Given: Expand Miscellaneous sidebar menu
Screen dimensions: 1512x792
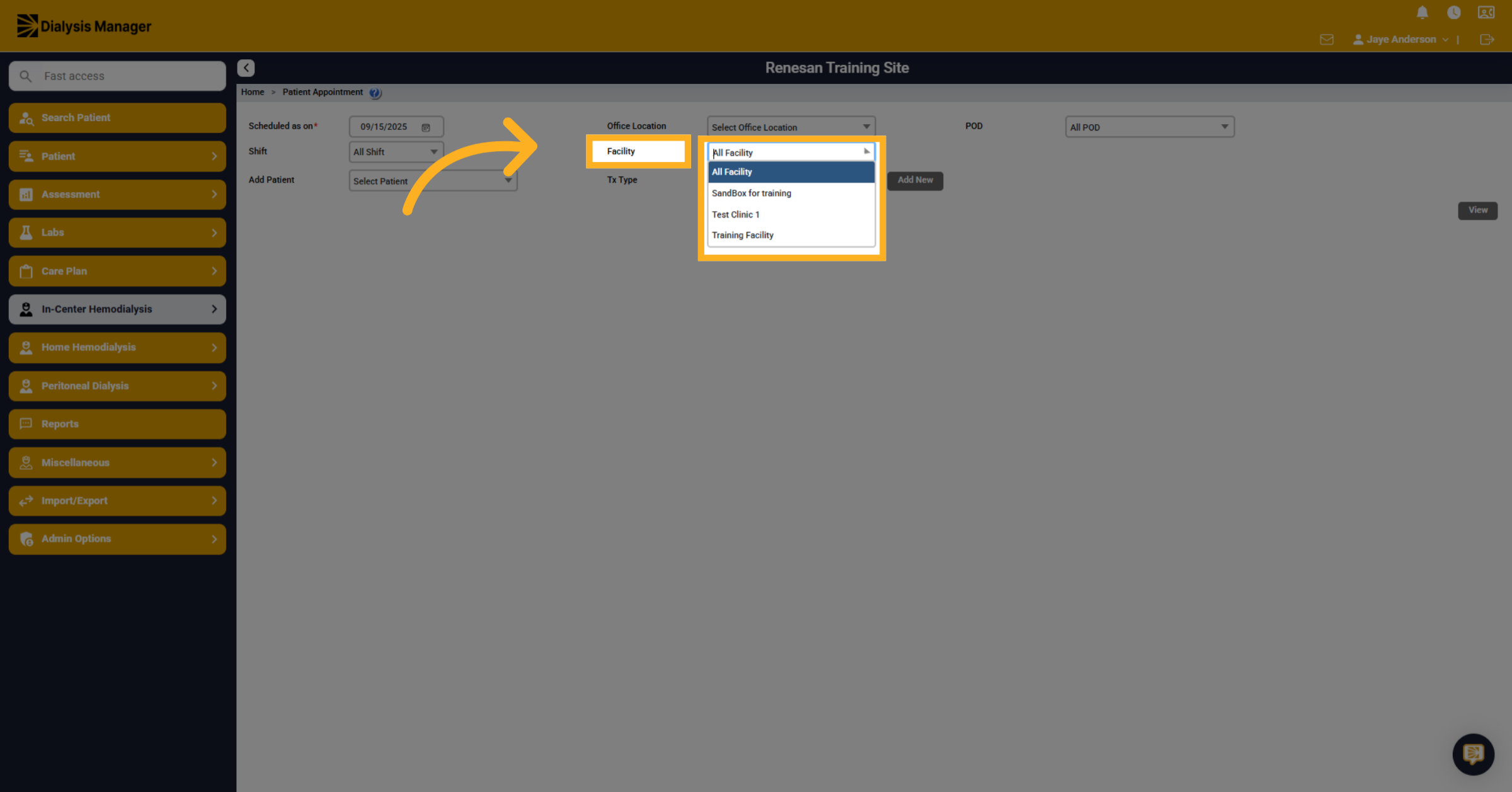Looking at the screenshot, I should pos(117,462).
